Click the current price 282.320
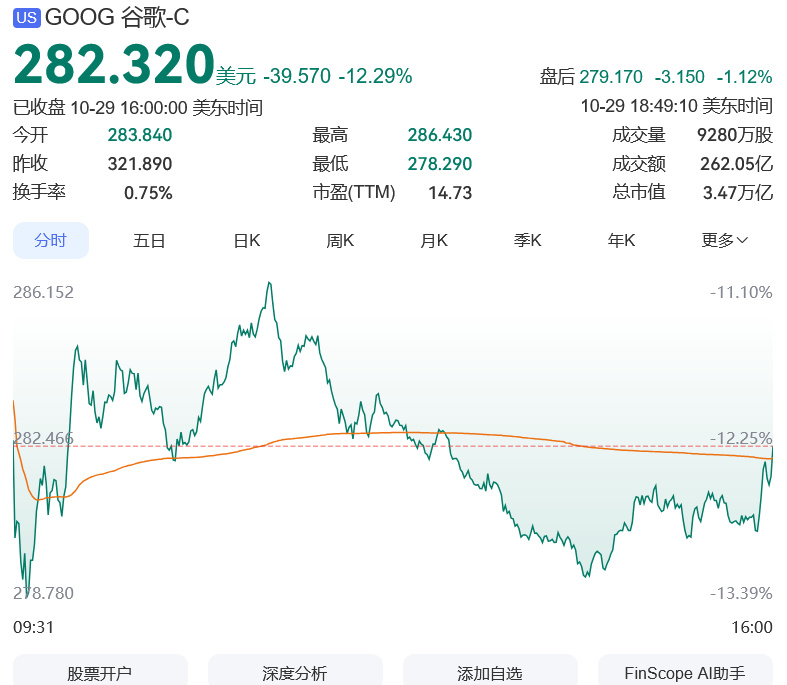 (114, 64)
